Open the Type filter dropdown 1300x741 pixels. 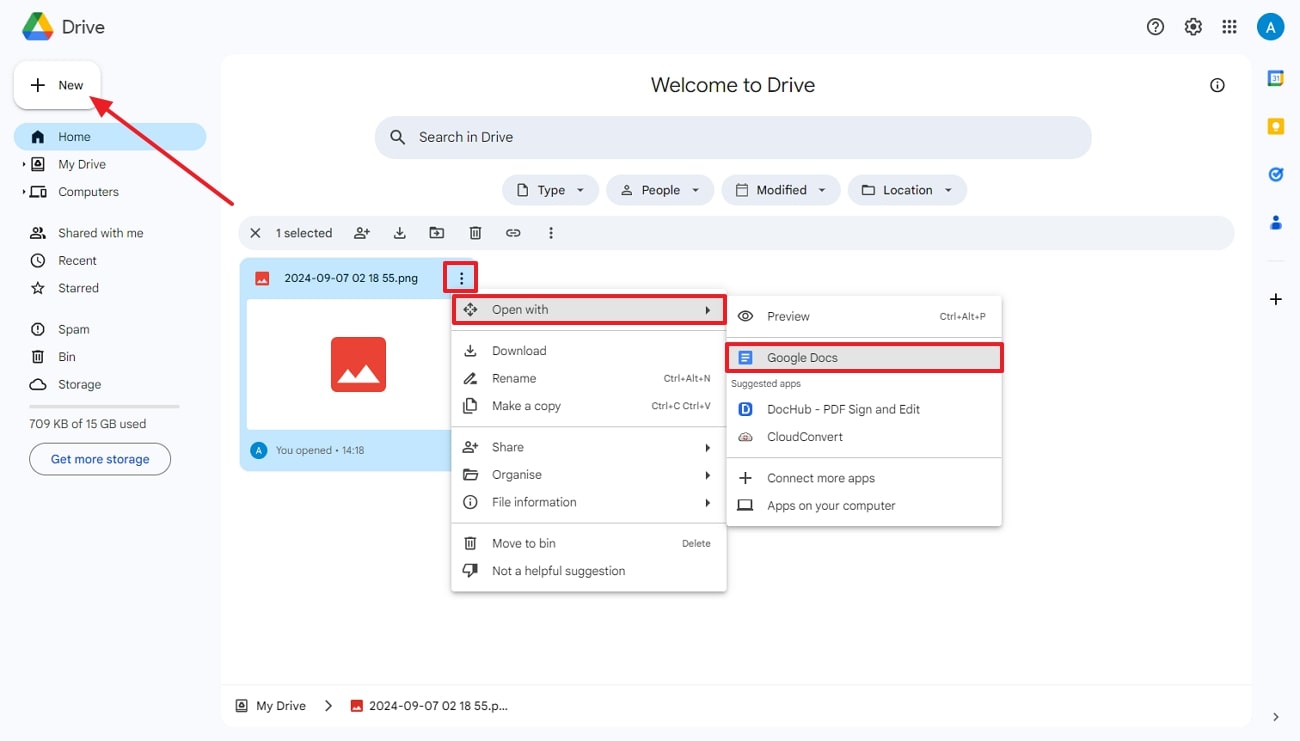coord(550,190)
